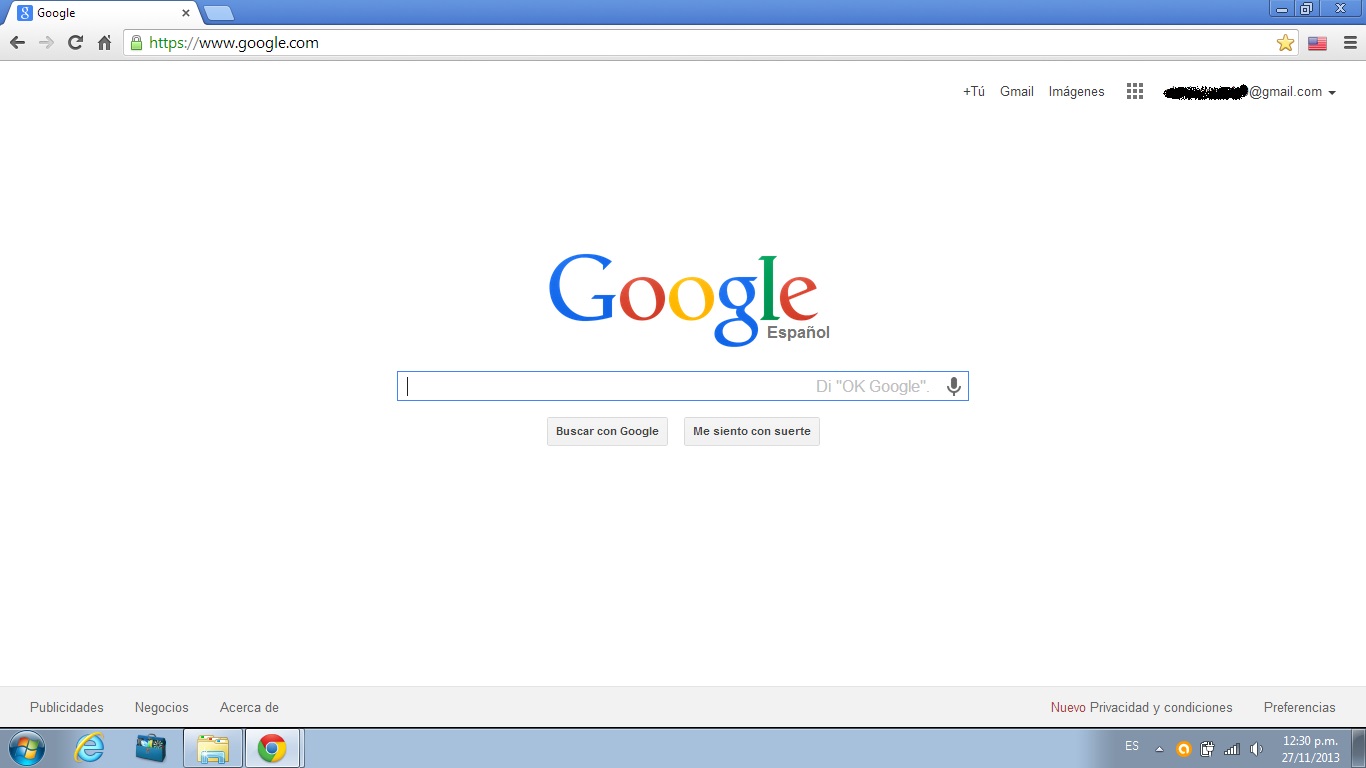
Task: Click the browser forward arrow
Action: (x=46, y=43)
